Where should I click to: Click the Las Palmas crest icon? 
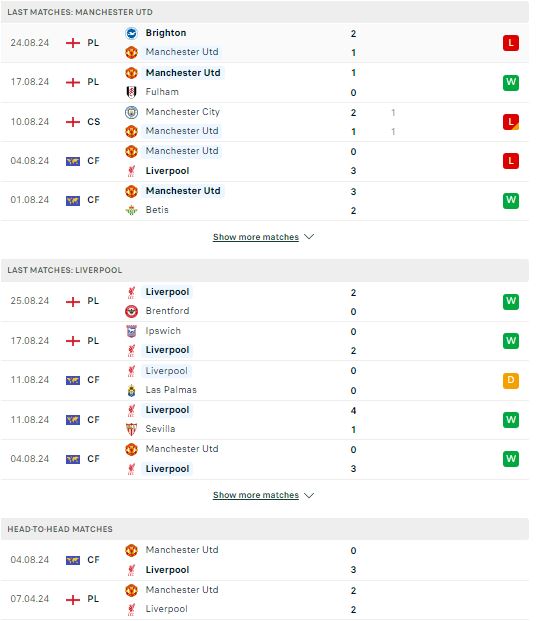[131, 391]
